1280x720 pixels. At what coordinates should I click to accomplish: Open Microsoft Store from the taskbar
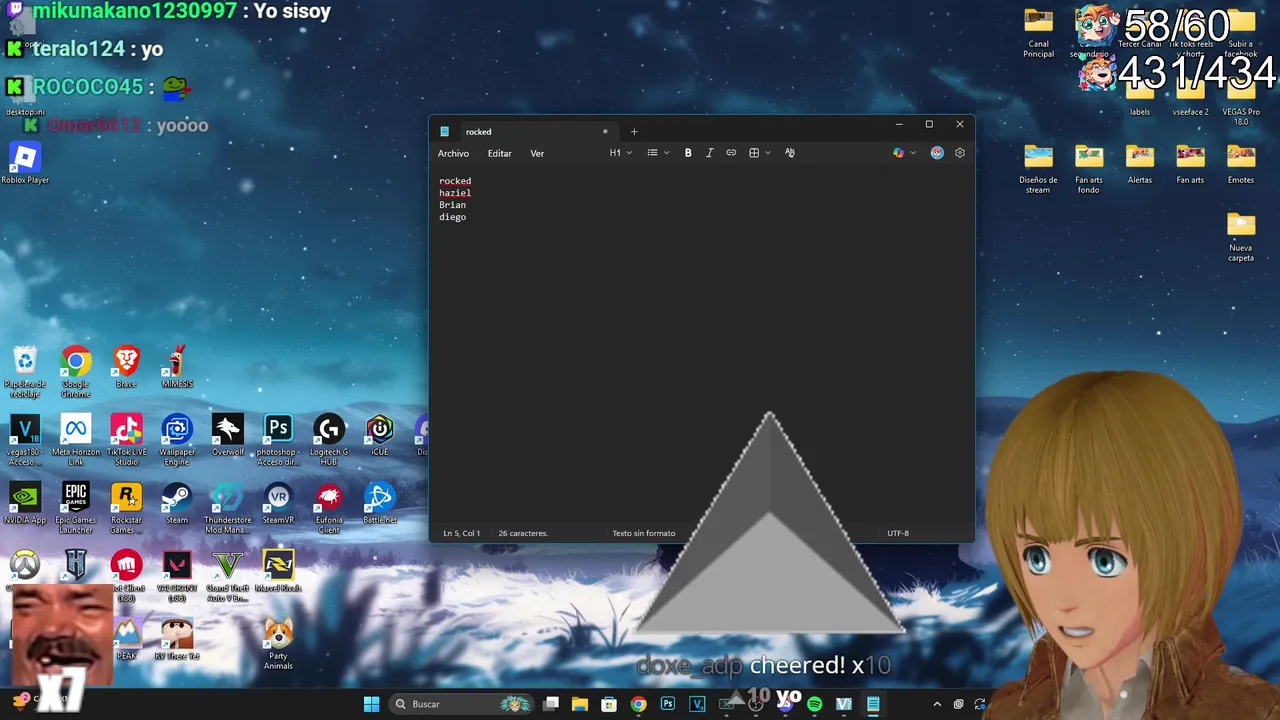point(609,704)
